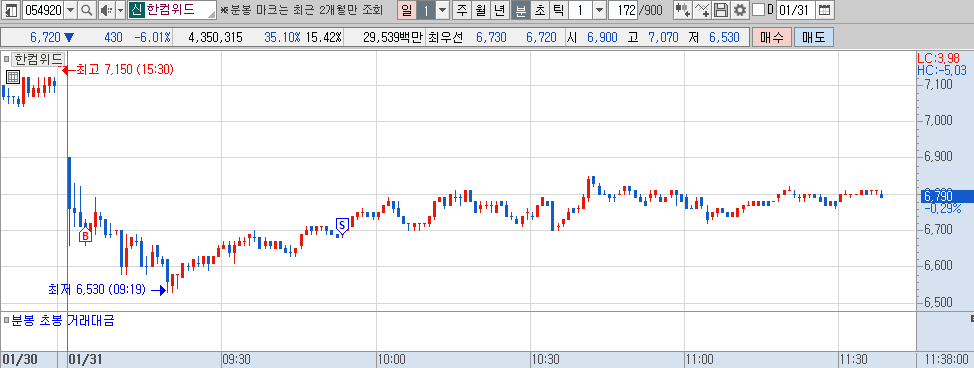The width and height of the screenshot is (974, 368).
Task: Expand the dropdown next to speaker icon
Action: pos(121,10)
